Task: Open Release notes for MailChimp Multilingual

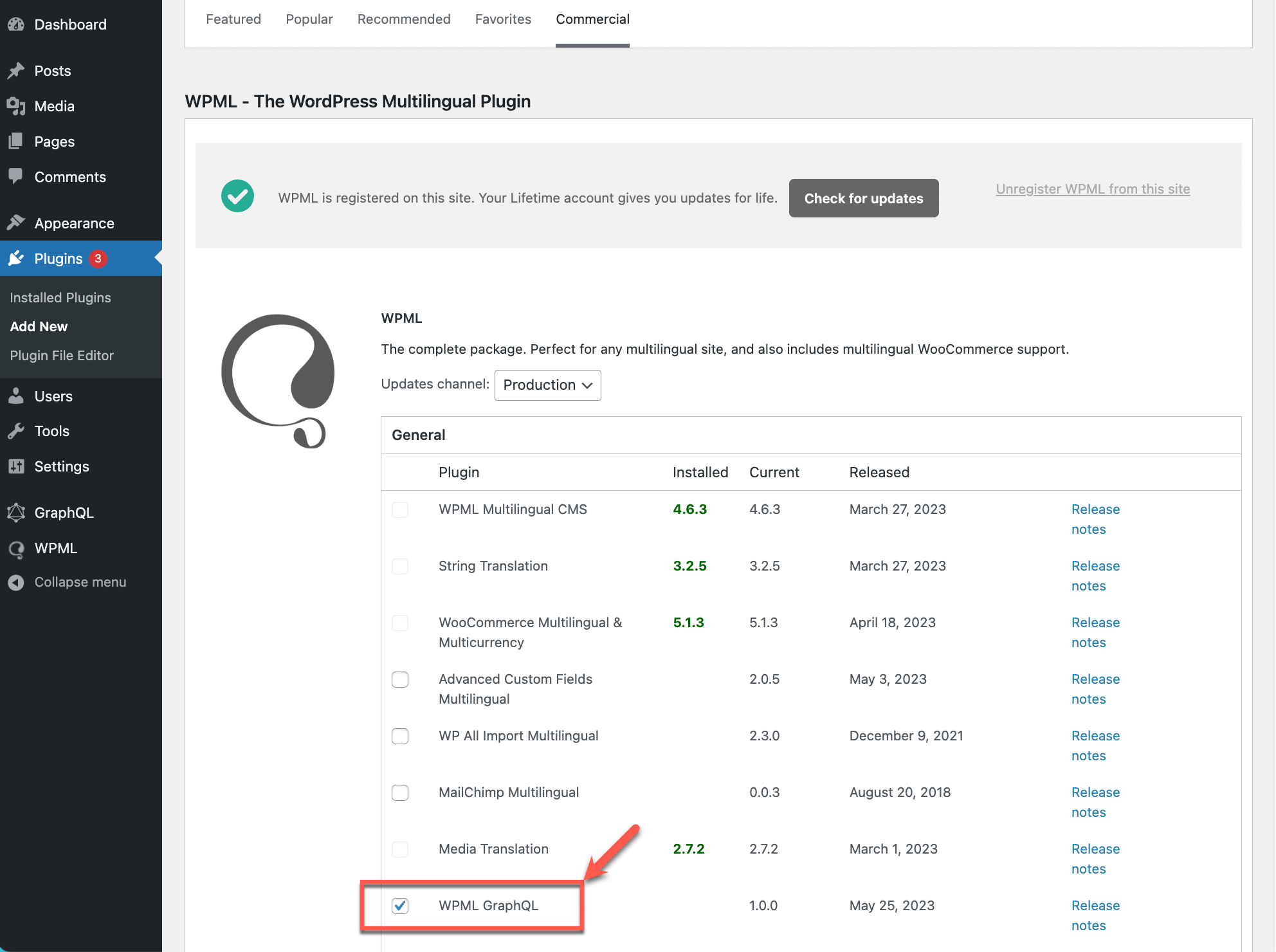Action: pyautogui.click(x=1095, y=802)
